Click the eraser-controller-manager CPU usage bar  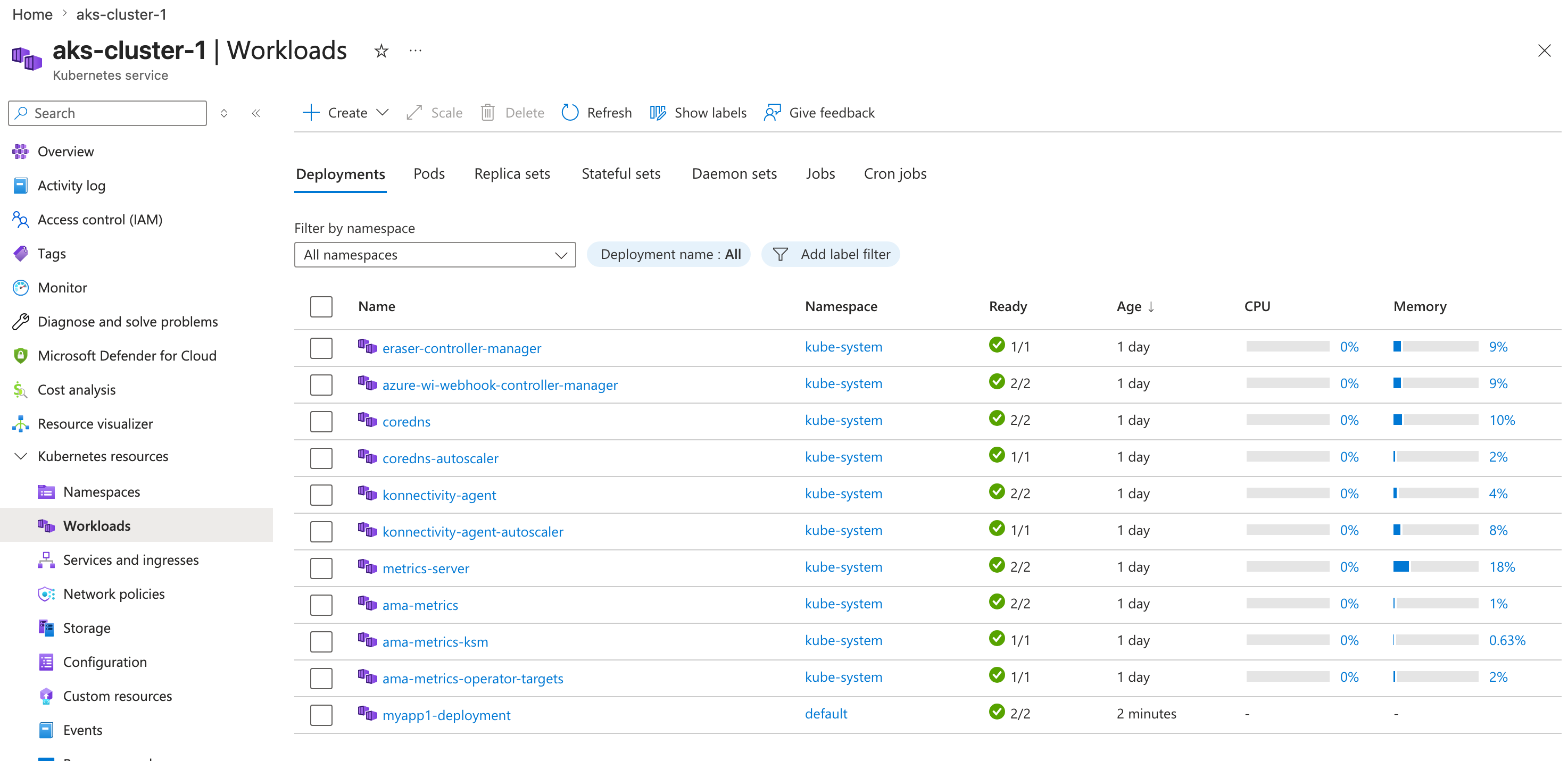1288,347
